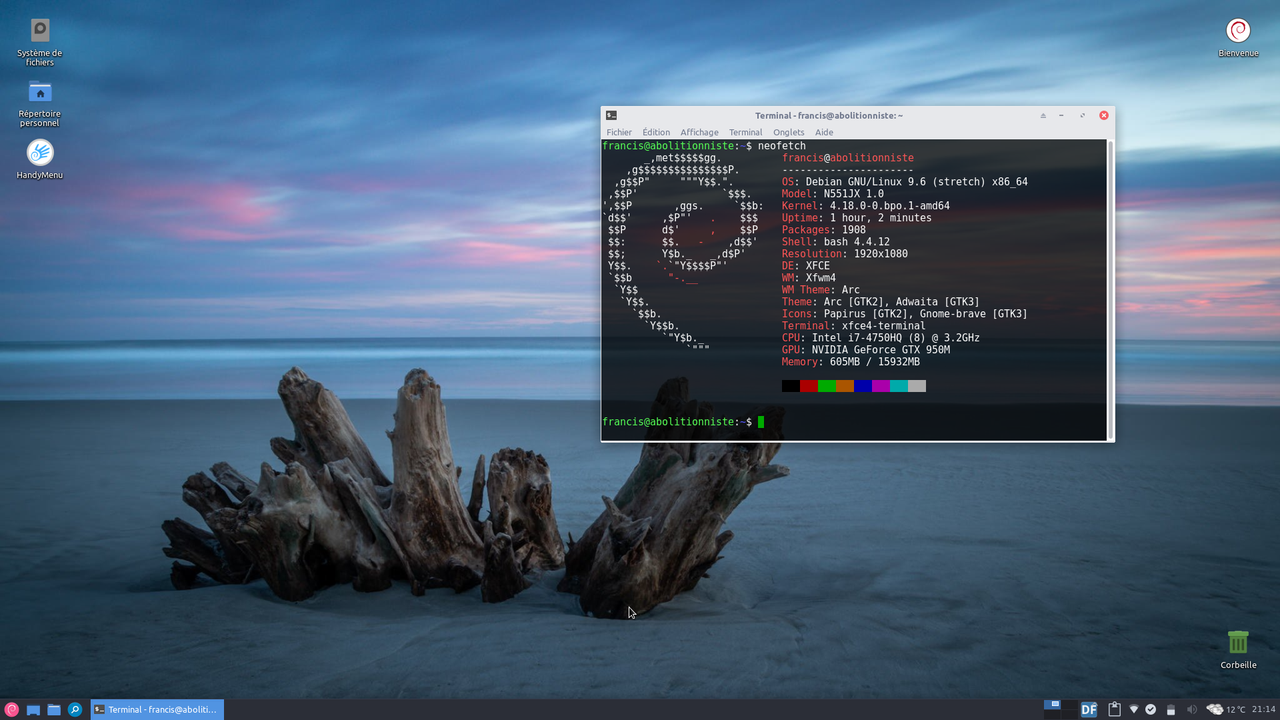The width and height of the screenshot is (1280, 720).
Task: Open the Debian application menu in taskbar
Action: click(11, 709)
